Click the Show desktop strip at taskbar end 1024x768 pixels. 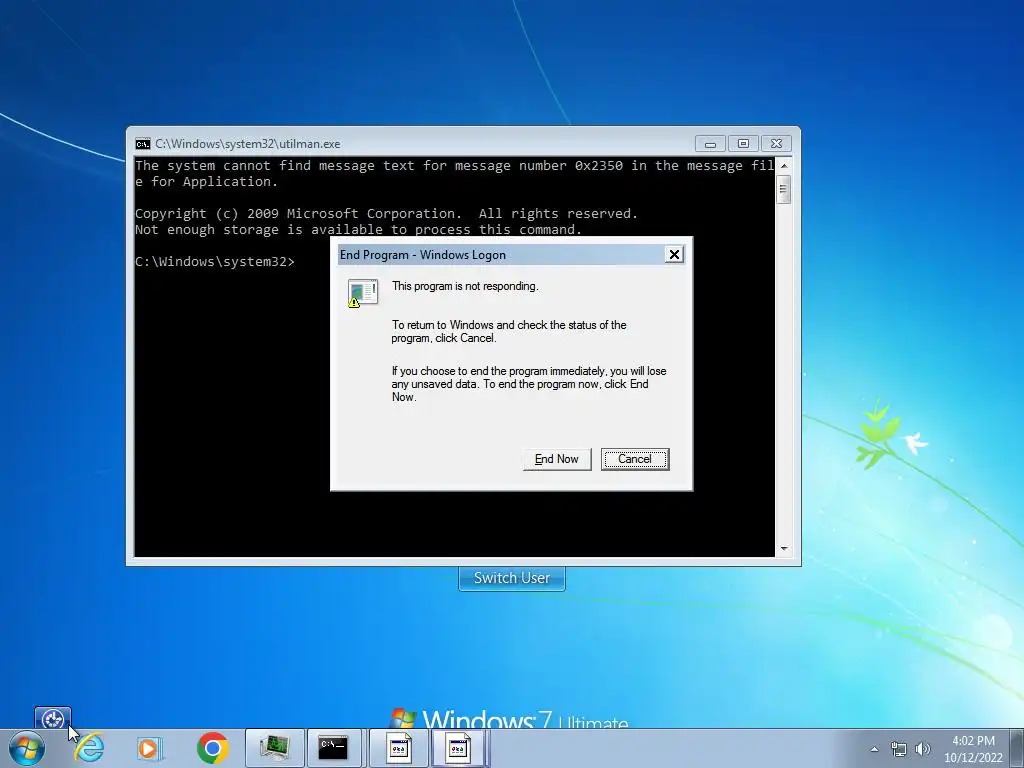pos(1017,748)
